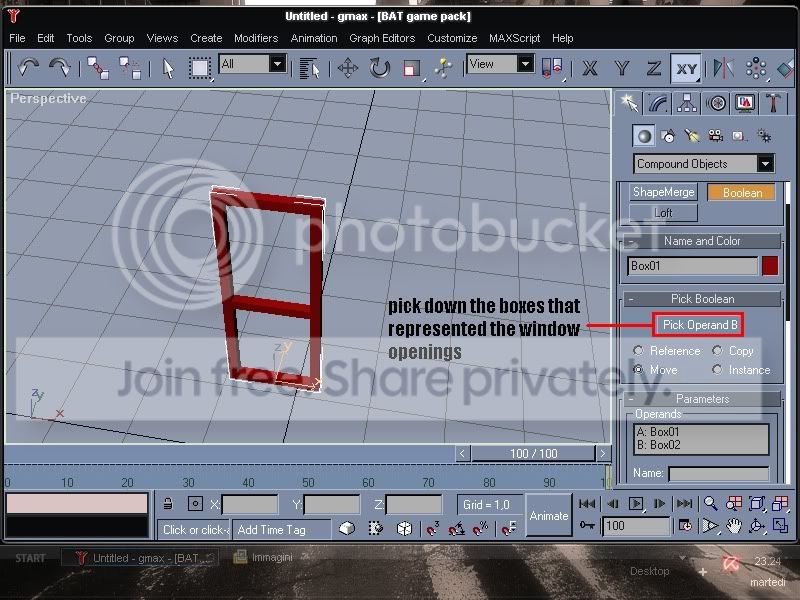Click the Zoom Extents viewport icon
Screen dimensions: 800x600
(757, 504)
